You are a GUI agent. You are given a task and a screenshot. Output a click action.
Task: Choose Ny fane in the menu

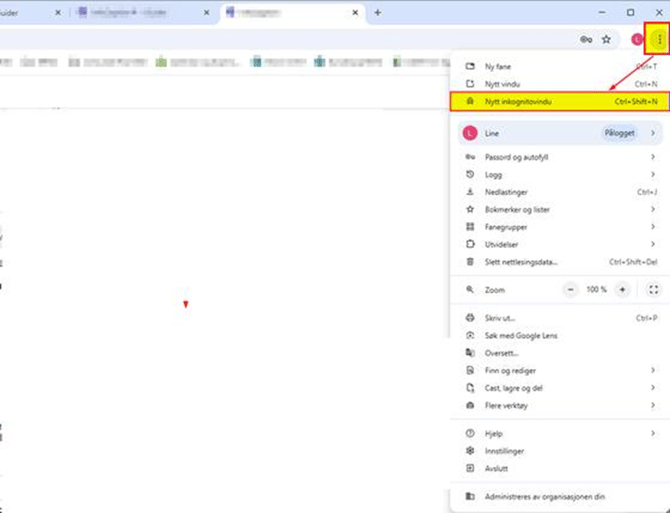(500, 66)
